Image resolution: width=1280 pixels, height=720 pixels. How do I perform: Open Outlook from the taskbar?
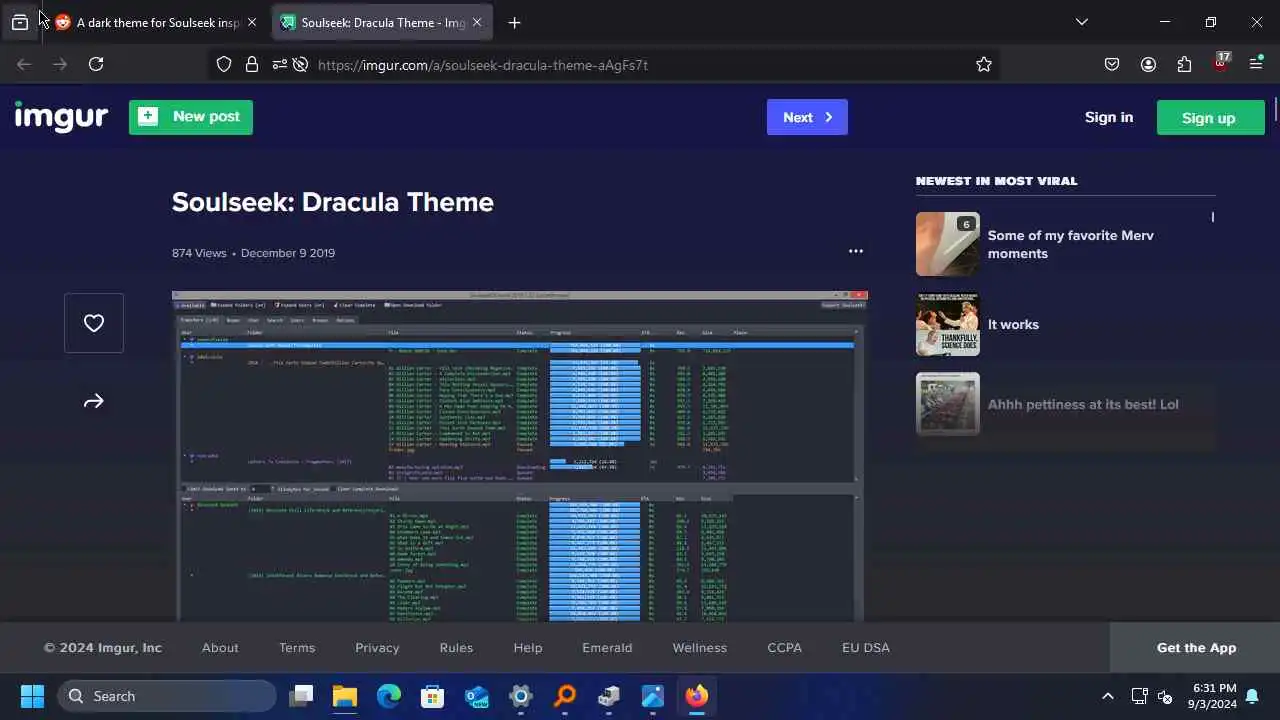click(x=477, y=696)
